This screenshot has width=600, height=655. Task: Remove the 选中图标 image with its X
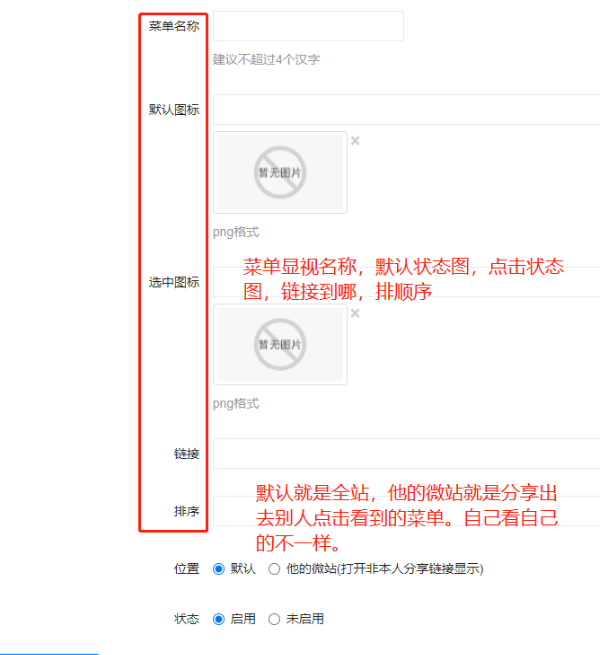click(x=355, y=313)
